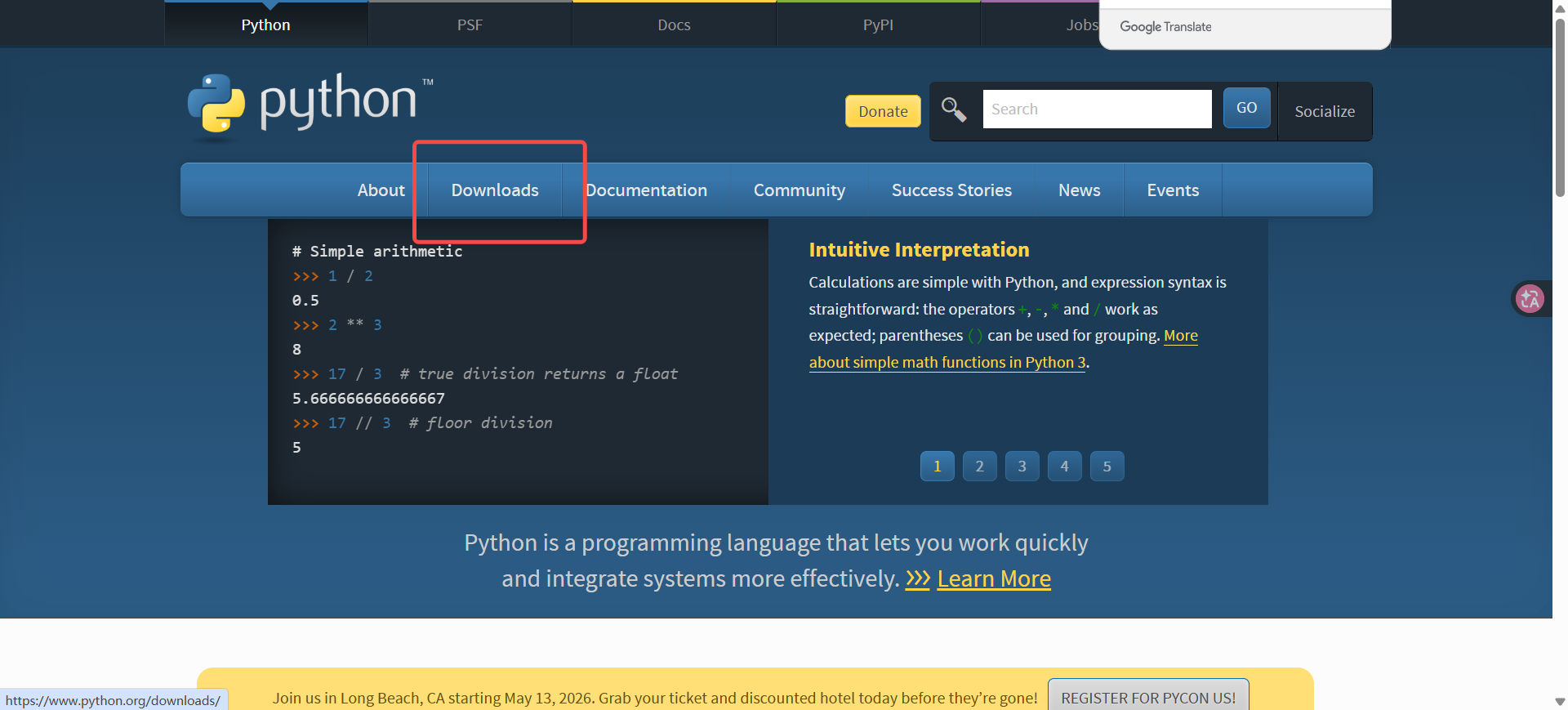Open the Events menu
The height and width of the screenshot is (710, 1568).
coord(1173,190)
